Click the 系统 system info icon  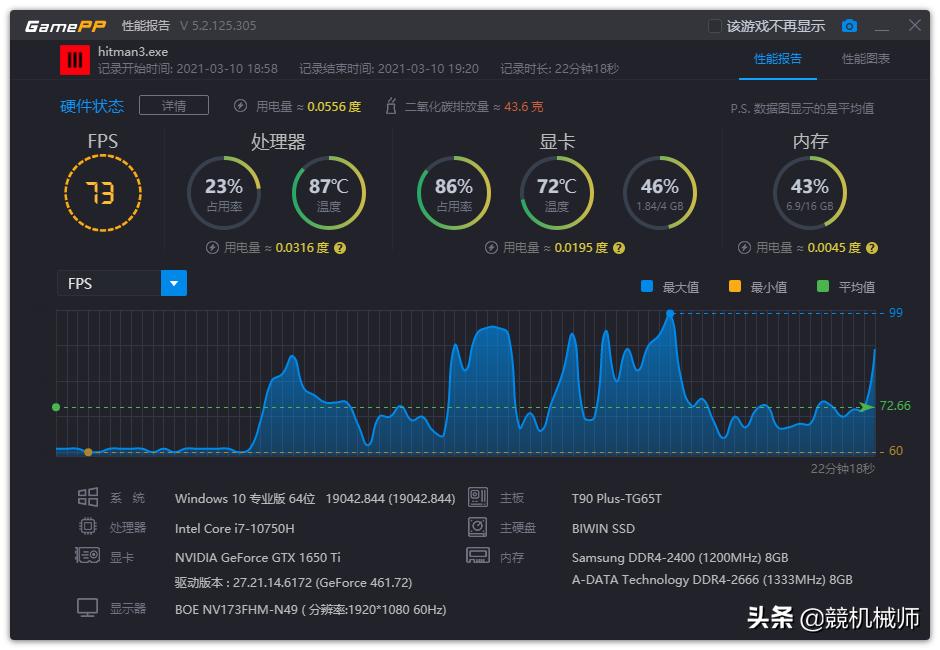pos(87,498)
